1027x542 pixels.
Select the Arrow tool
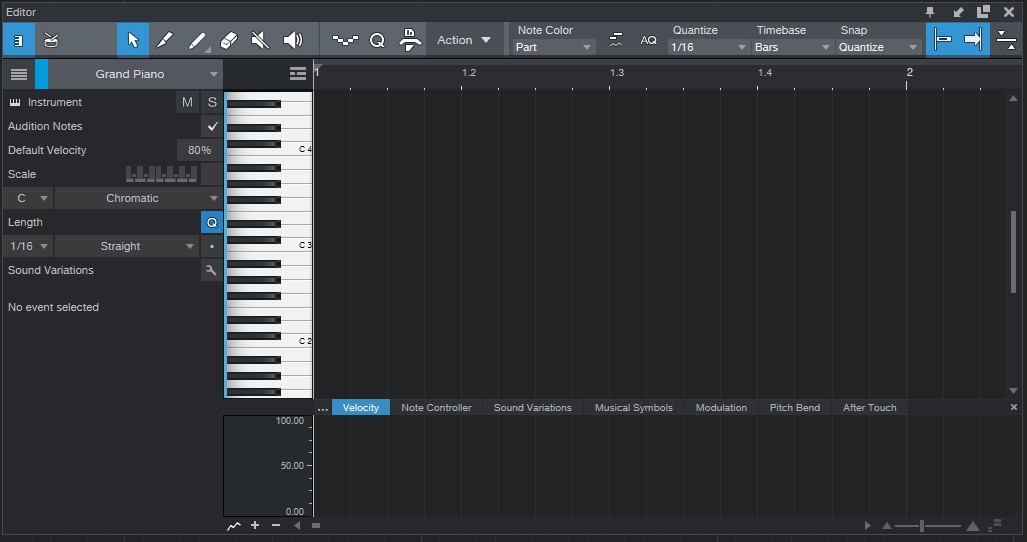[x=133, y=40]
